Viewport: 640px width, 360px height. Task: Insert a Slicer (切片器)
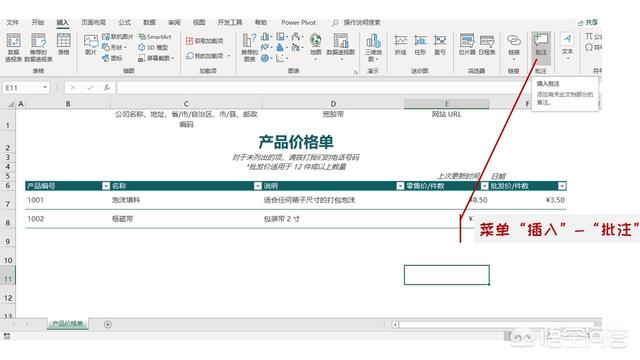(x=467, y=45)
